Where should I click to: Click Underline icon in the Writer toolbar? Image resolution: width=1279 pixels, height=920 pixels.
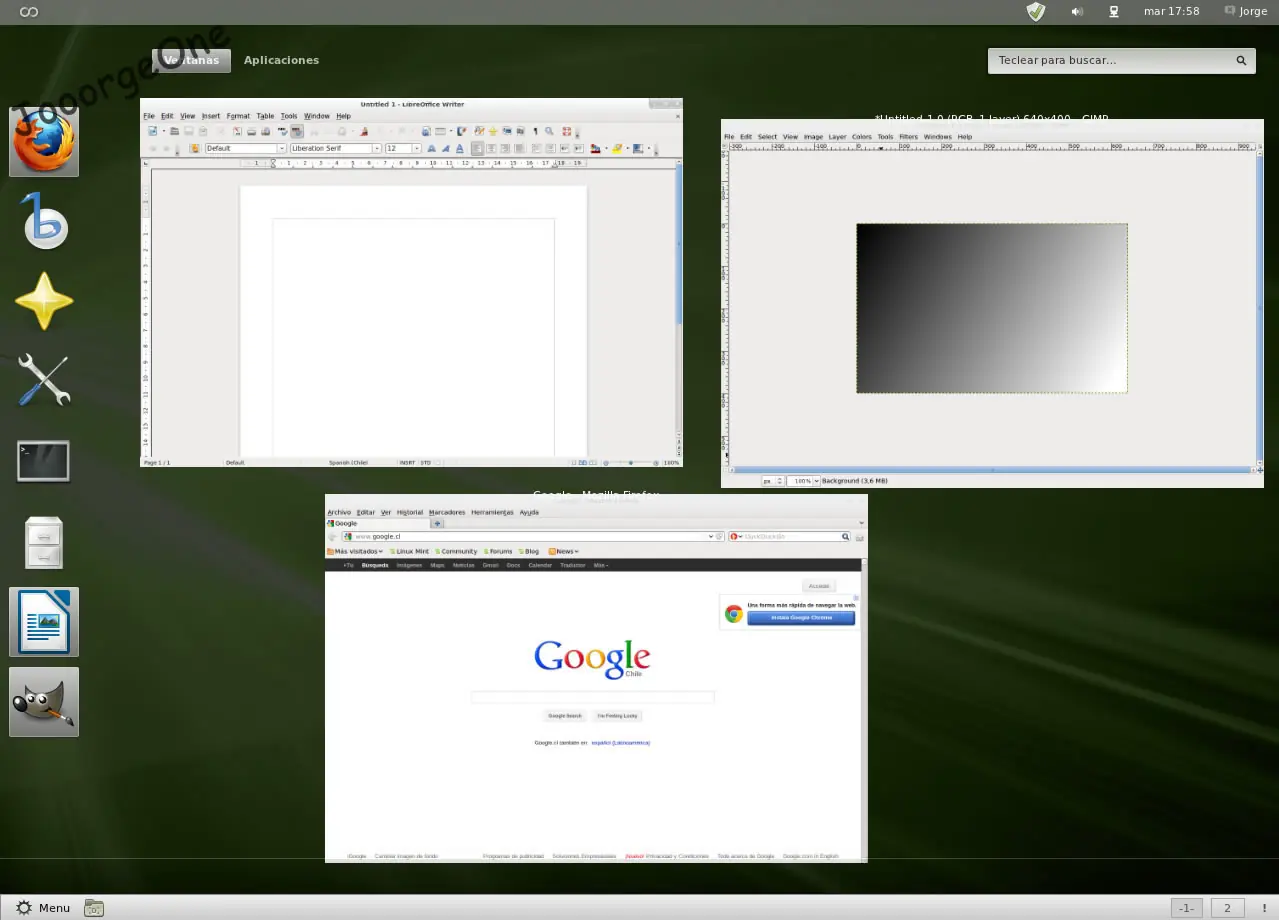[460, 148]
